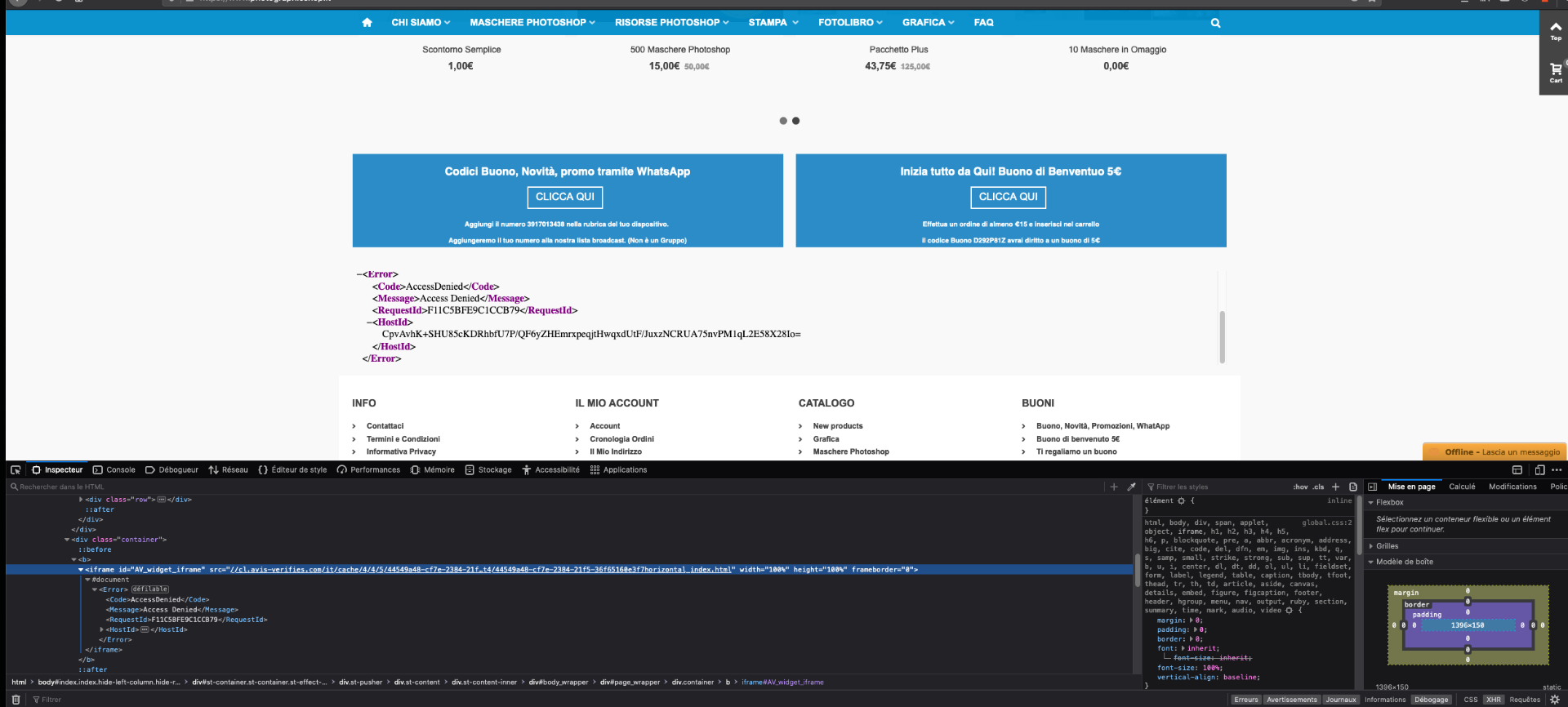Viewport: 1568px width, 707px height.
Task: Open the site search magnifier icon
Action: click(1215, 23)
